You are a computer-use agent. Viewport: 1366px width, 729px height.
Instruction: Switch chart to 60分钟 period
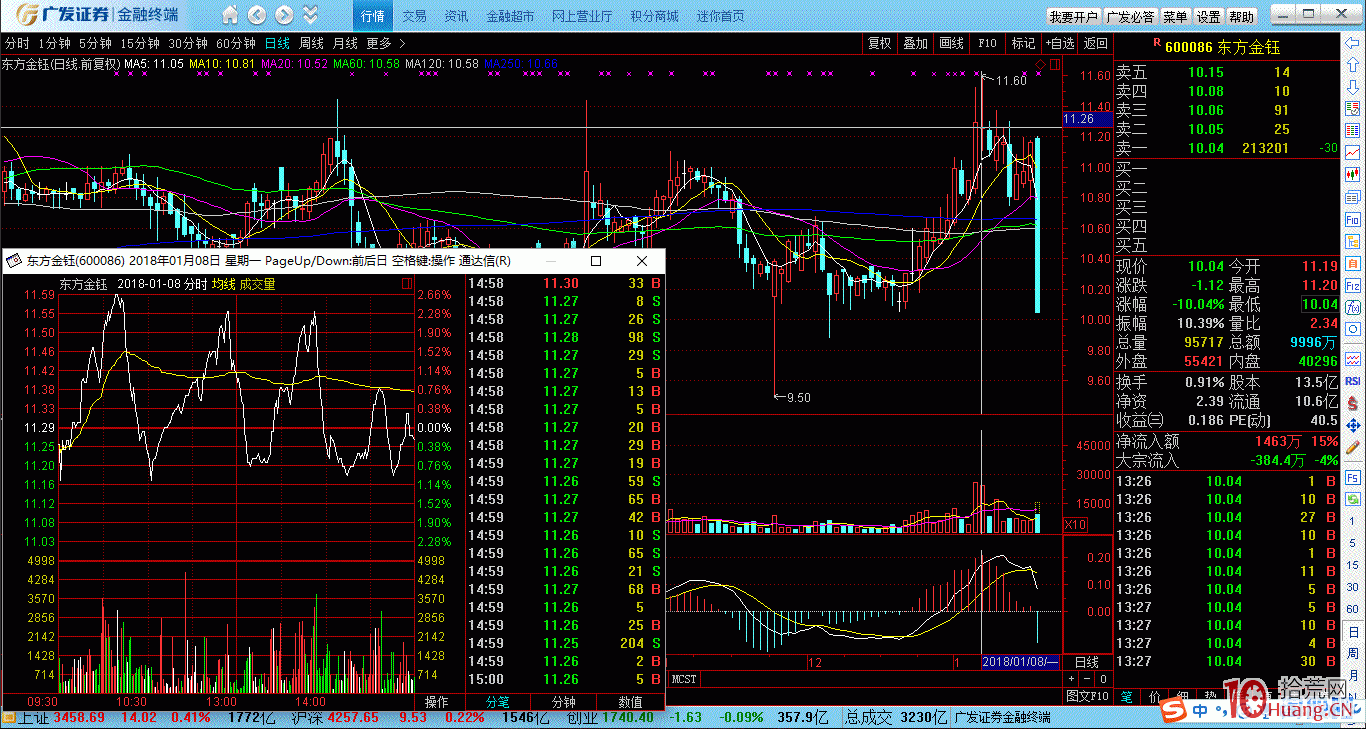237,43
